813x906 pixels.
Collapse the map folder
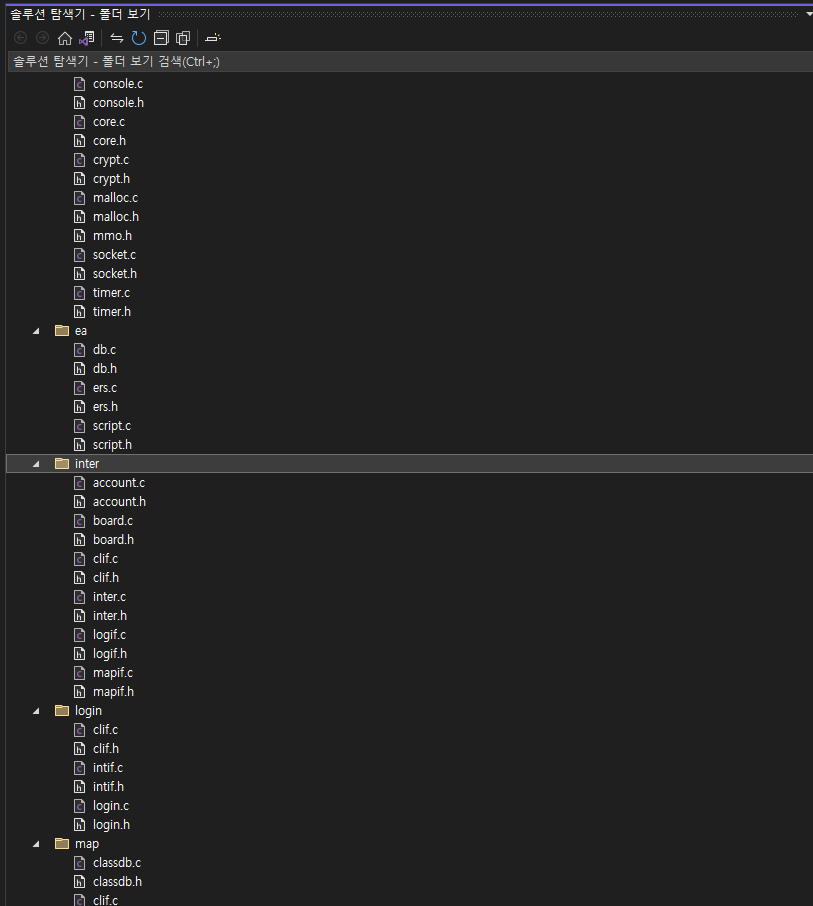click(36, 844)
